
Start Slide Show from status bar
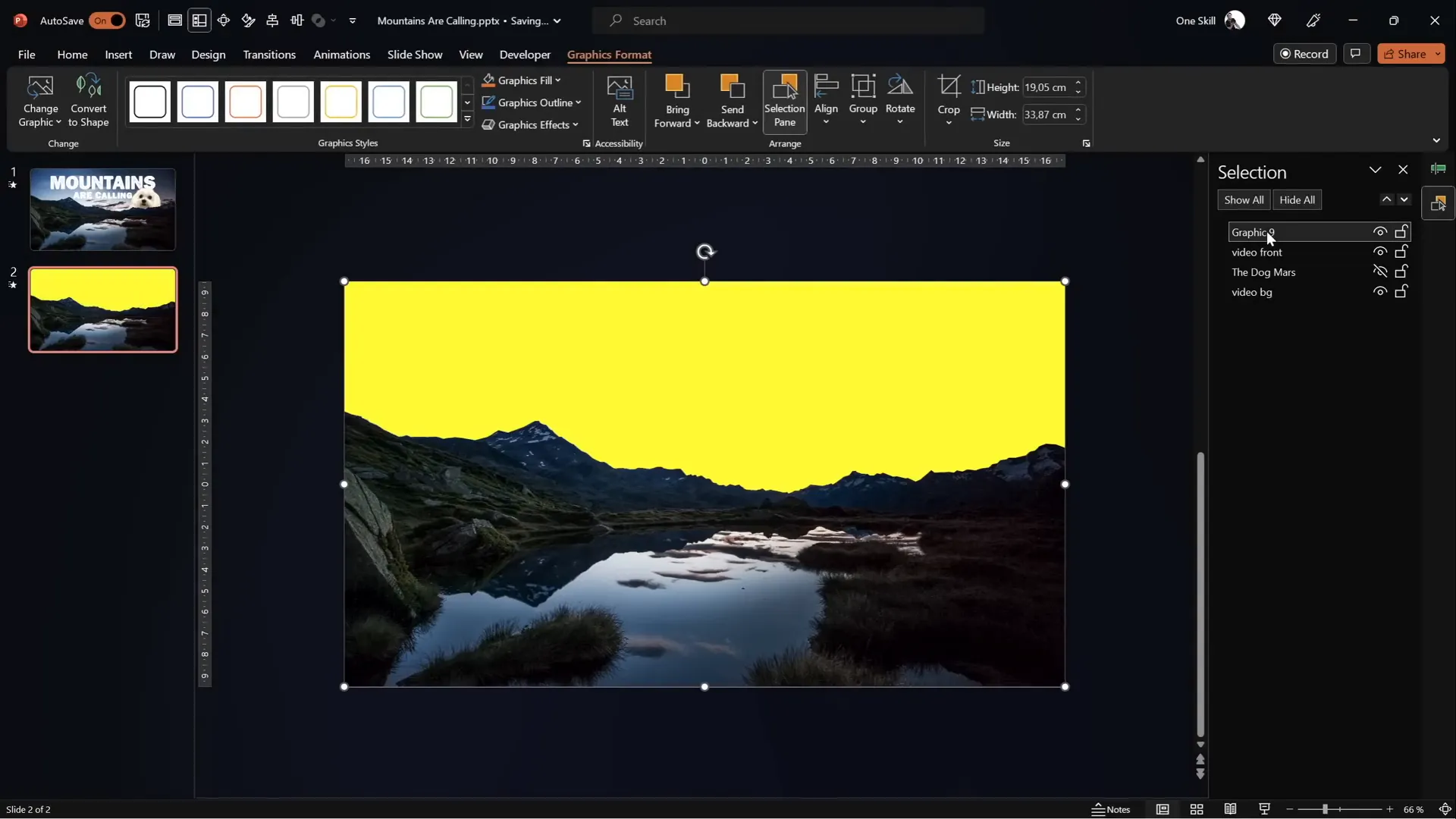pyautogui.click(x=1264, y=809)
